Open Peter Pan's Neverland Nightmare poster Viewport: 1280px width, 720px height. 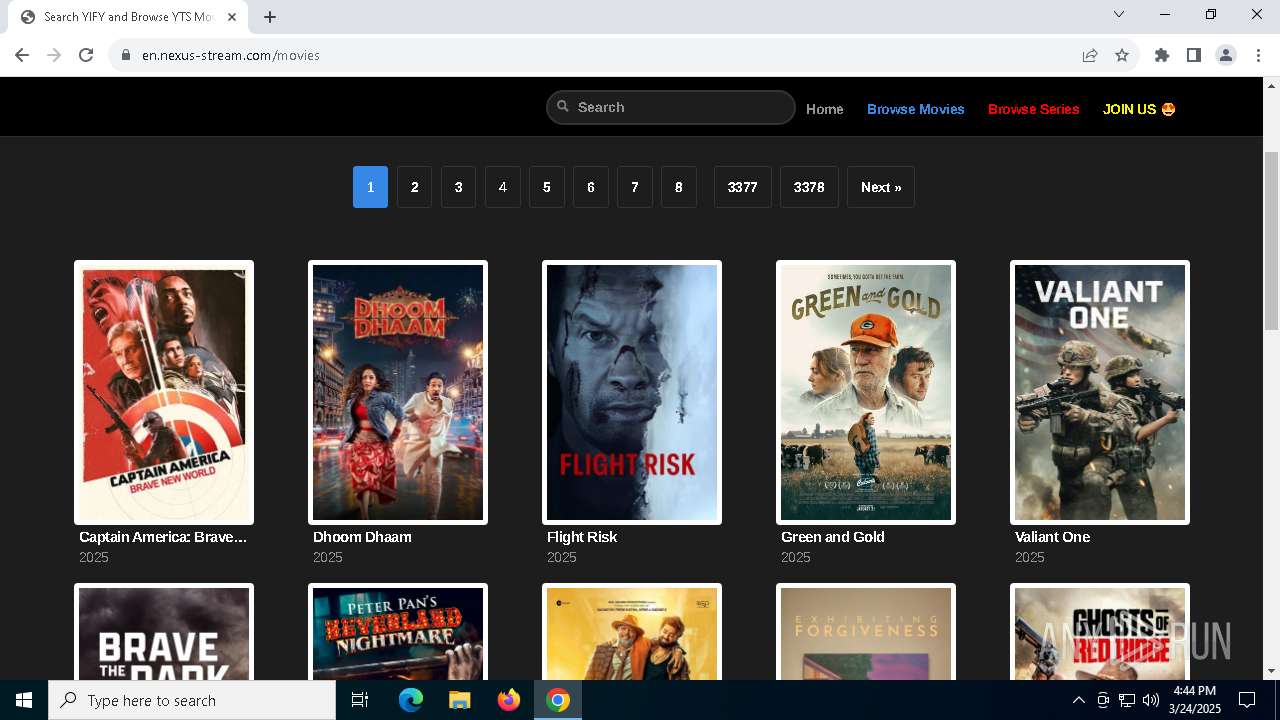(x=398, y=632)
